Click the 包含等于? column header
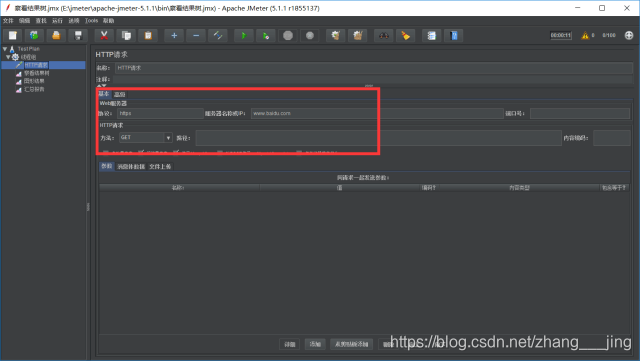This screenshot has height=361, width=641. click(614, 188)
